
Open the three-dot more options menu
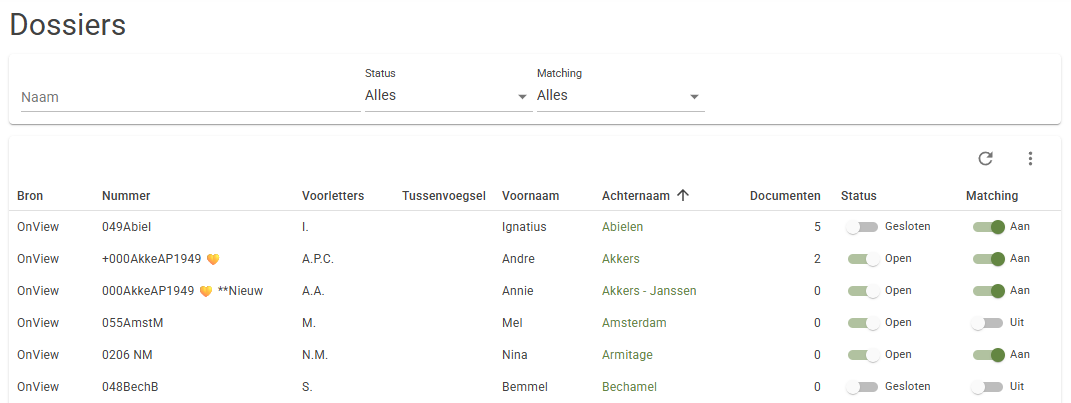(1031, 158)
